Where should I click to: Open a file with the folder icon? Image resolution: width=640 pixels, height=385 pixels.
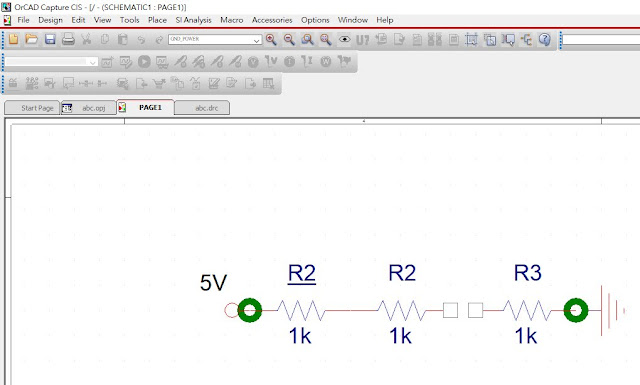tap(31, 40)
